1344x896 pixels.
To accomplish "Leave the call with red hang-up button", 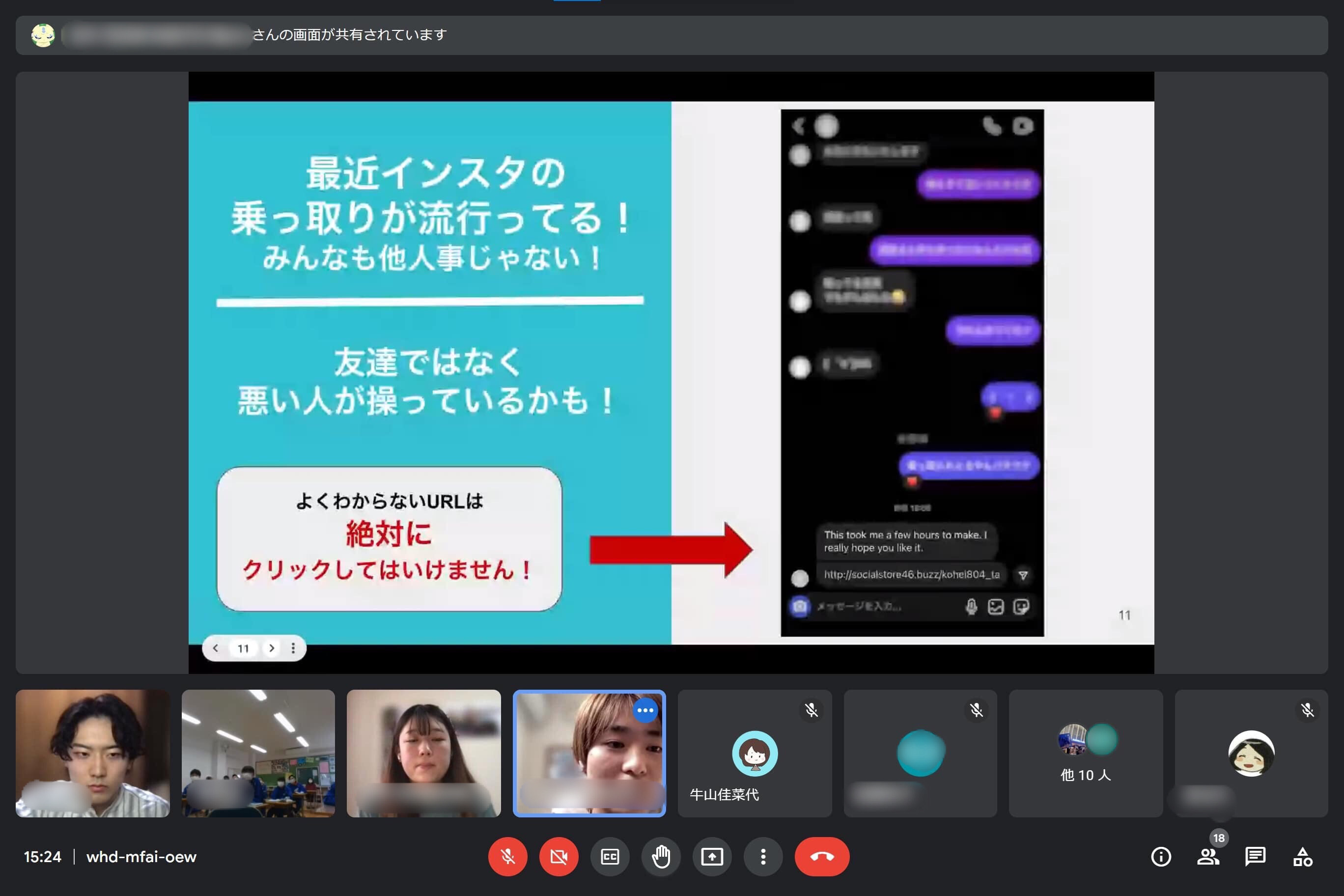I will point(822,856).
